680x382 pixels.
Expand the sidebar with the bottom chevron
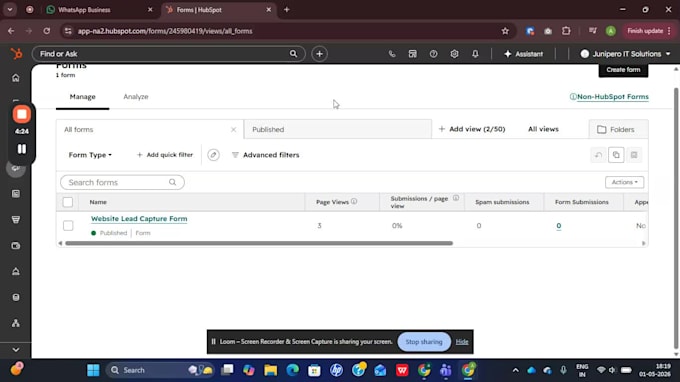(16, 350)
